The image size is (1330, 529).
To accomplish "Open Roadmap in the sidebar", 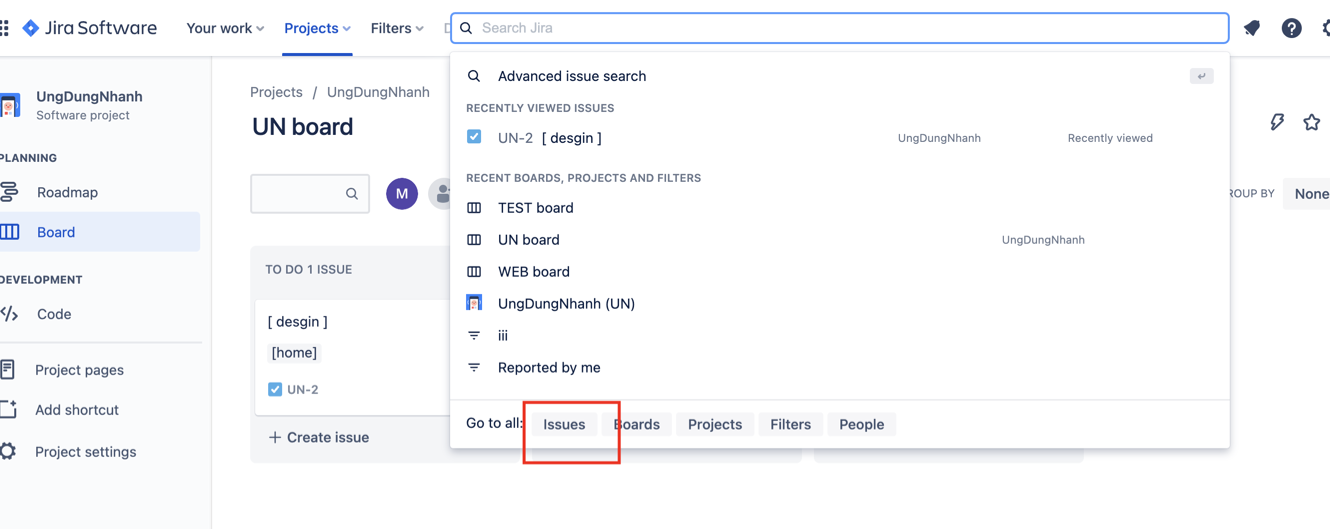I will 67,192.
